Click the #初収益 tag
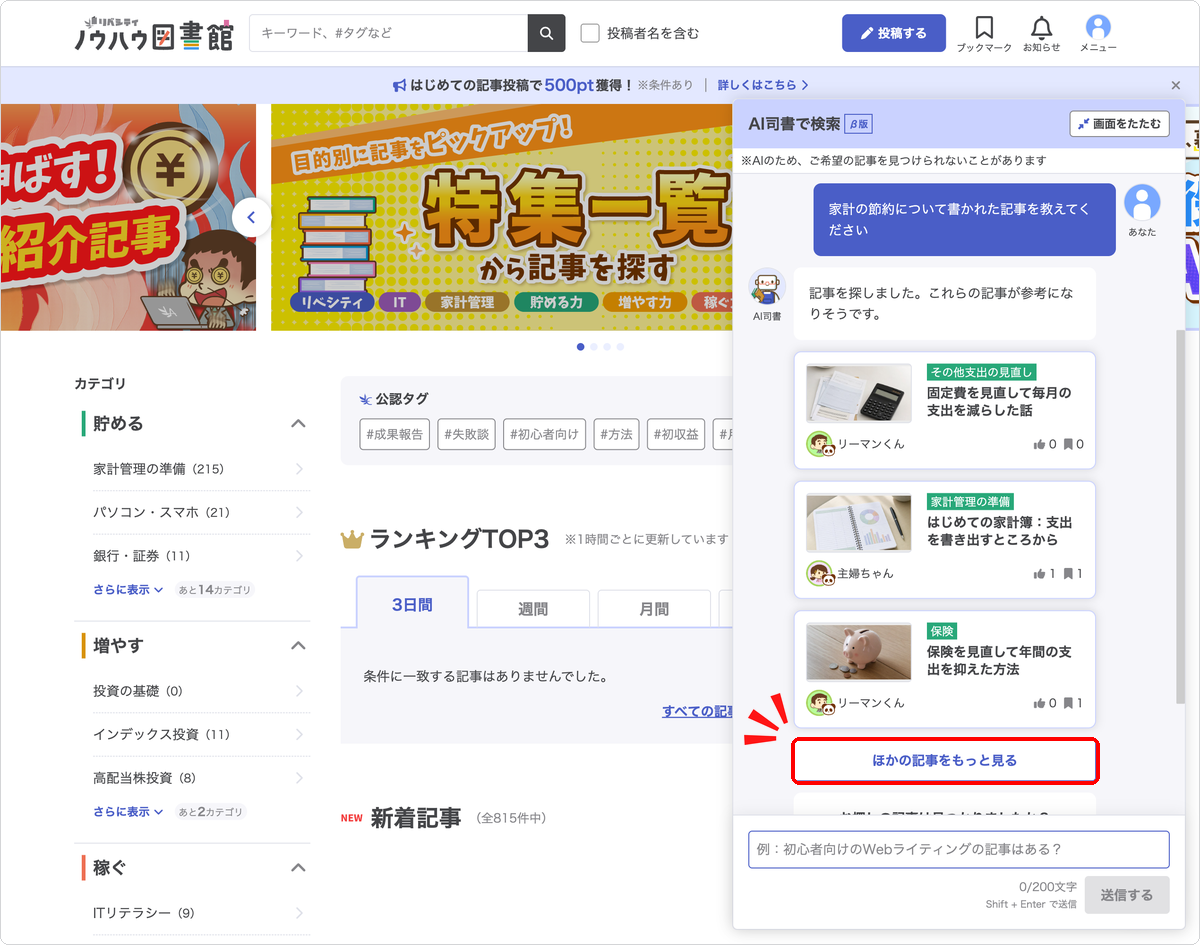This screenshot has width=1200, height=945. [675, 435]
